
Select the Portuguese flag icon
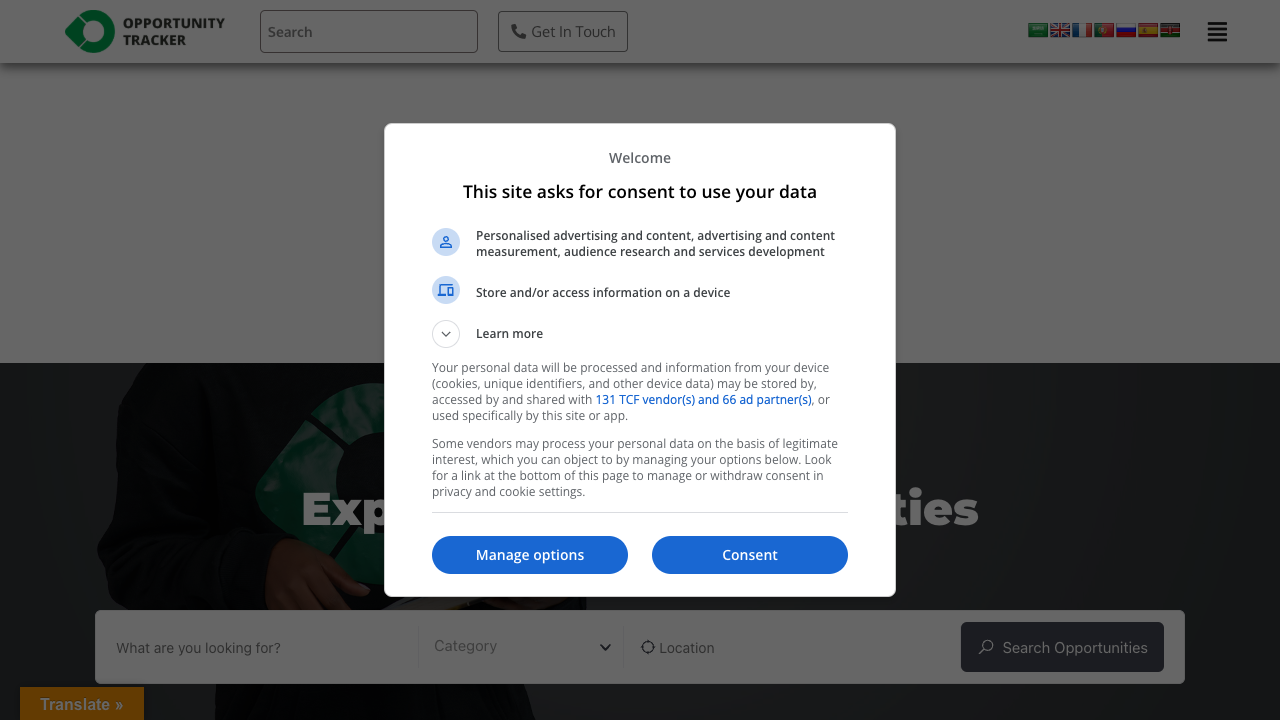tap(1103, 30)
